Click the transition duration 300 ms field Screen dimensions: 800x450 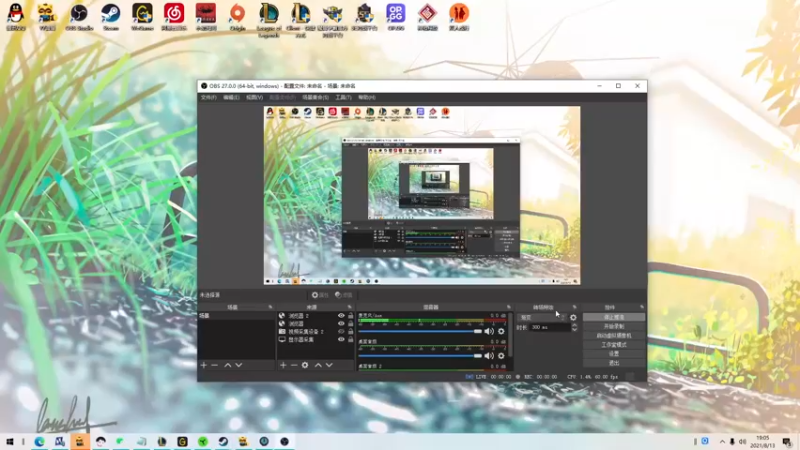tap(549, 328)
